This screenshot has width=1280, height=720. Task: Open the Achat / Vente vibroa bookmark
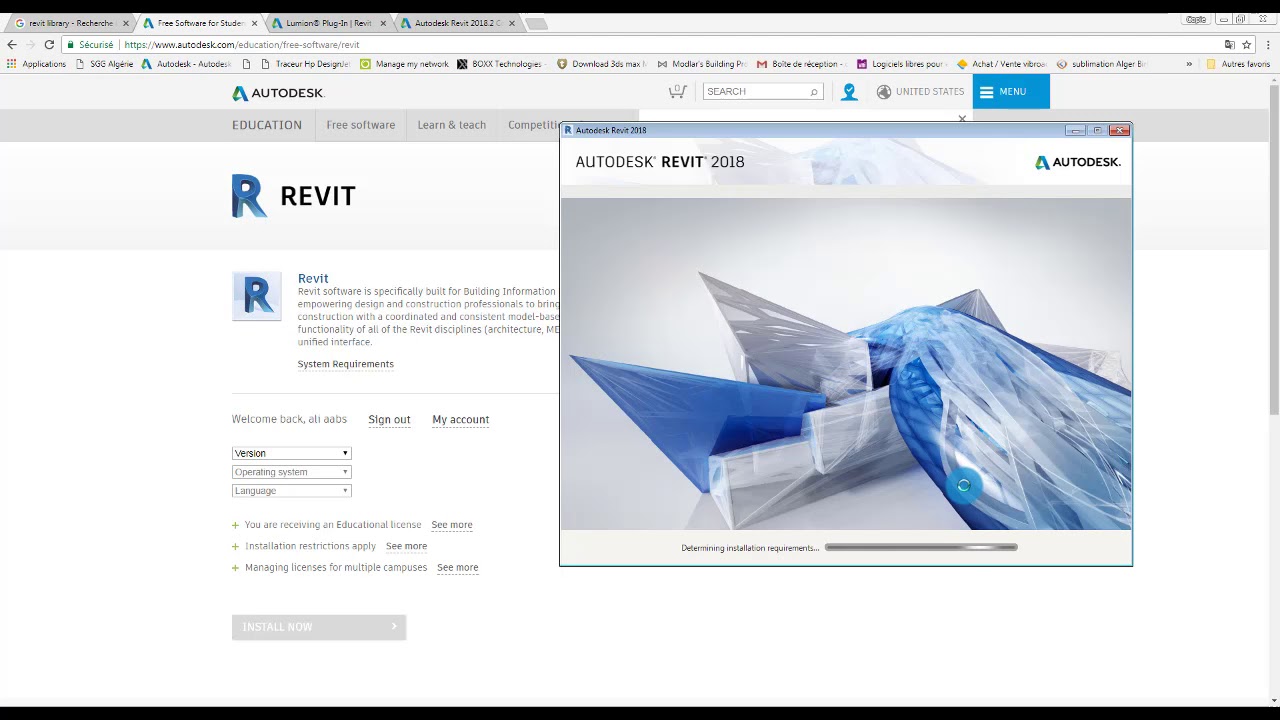(x=1001, y=64)
